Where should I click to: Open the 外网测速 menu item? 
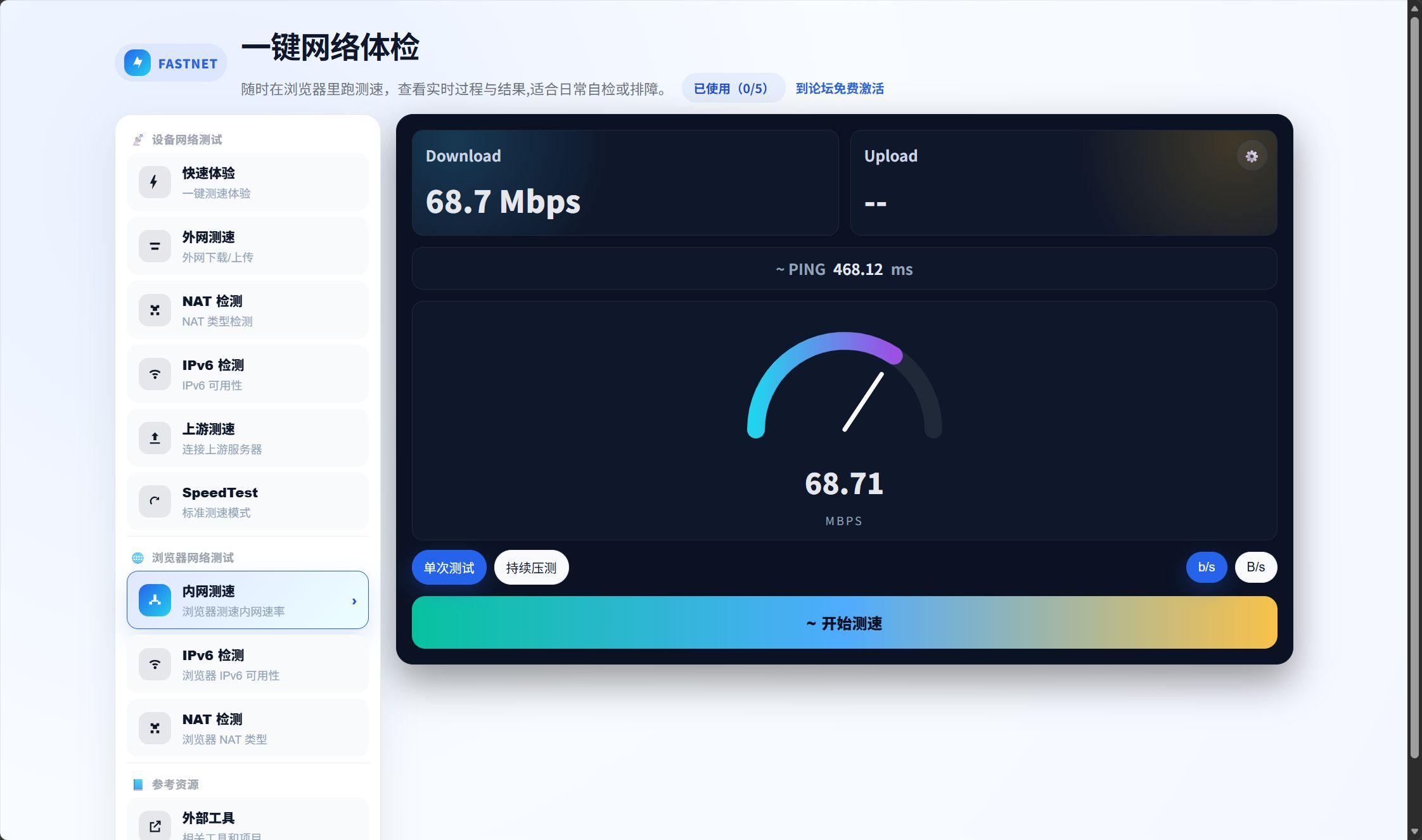click(248, 246)
